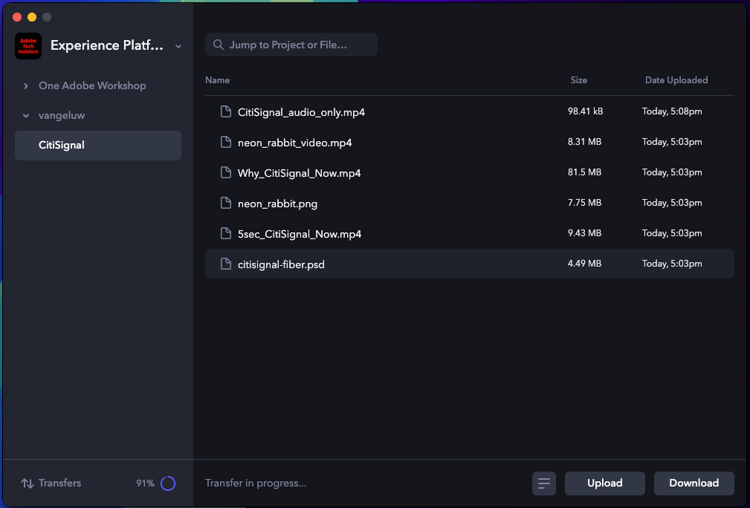The image size is (750, 508).
Task: Click the file icon for citisignal-fiber.psd
Action: (x=226, y=264)
